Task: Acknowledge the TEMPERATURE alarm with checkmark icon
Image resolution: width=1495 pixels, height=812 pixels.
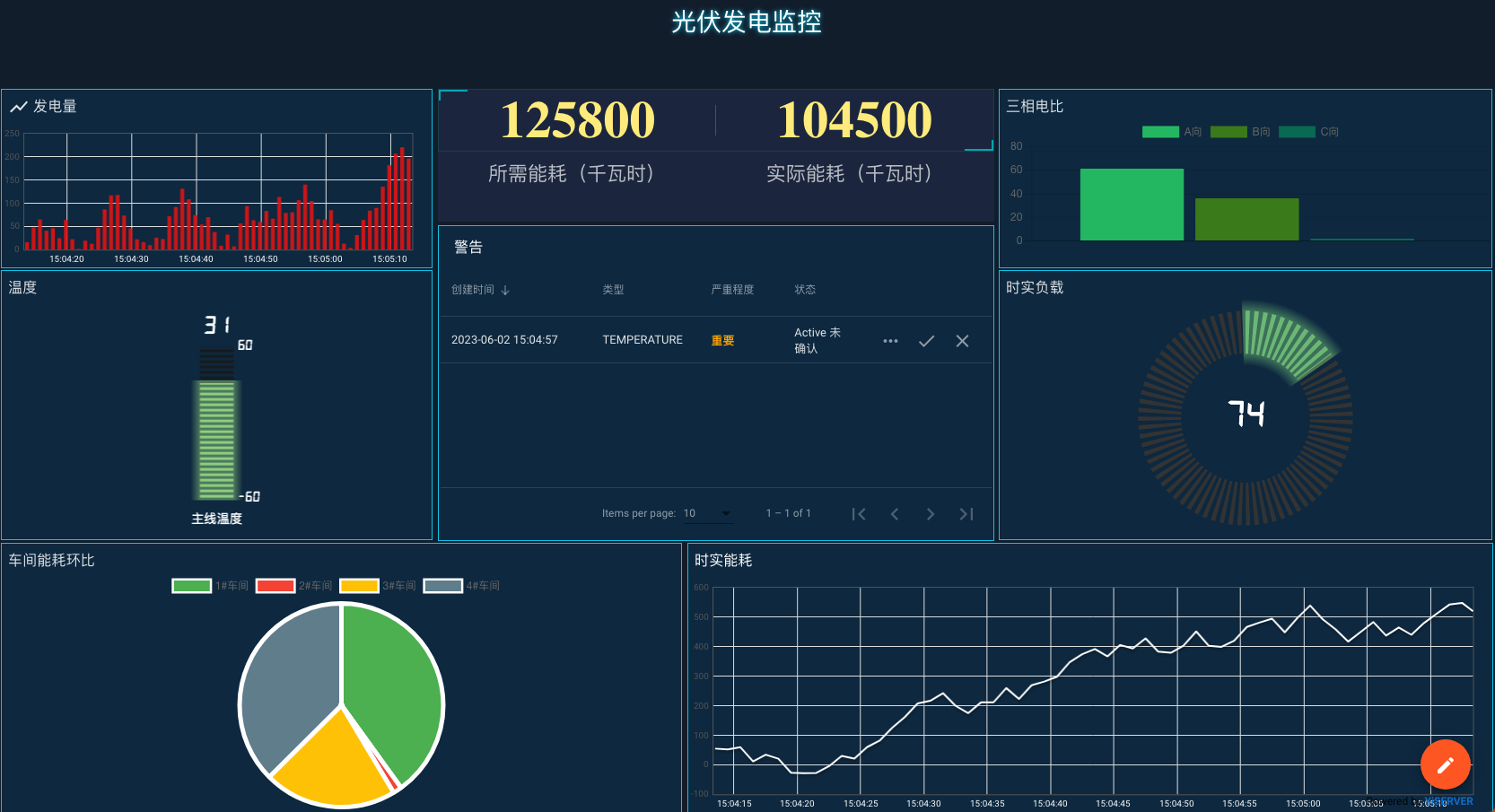Action: [x=926, y=341]
